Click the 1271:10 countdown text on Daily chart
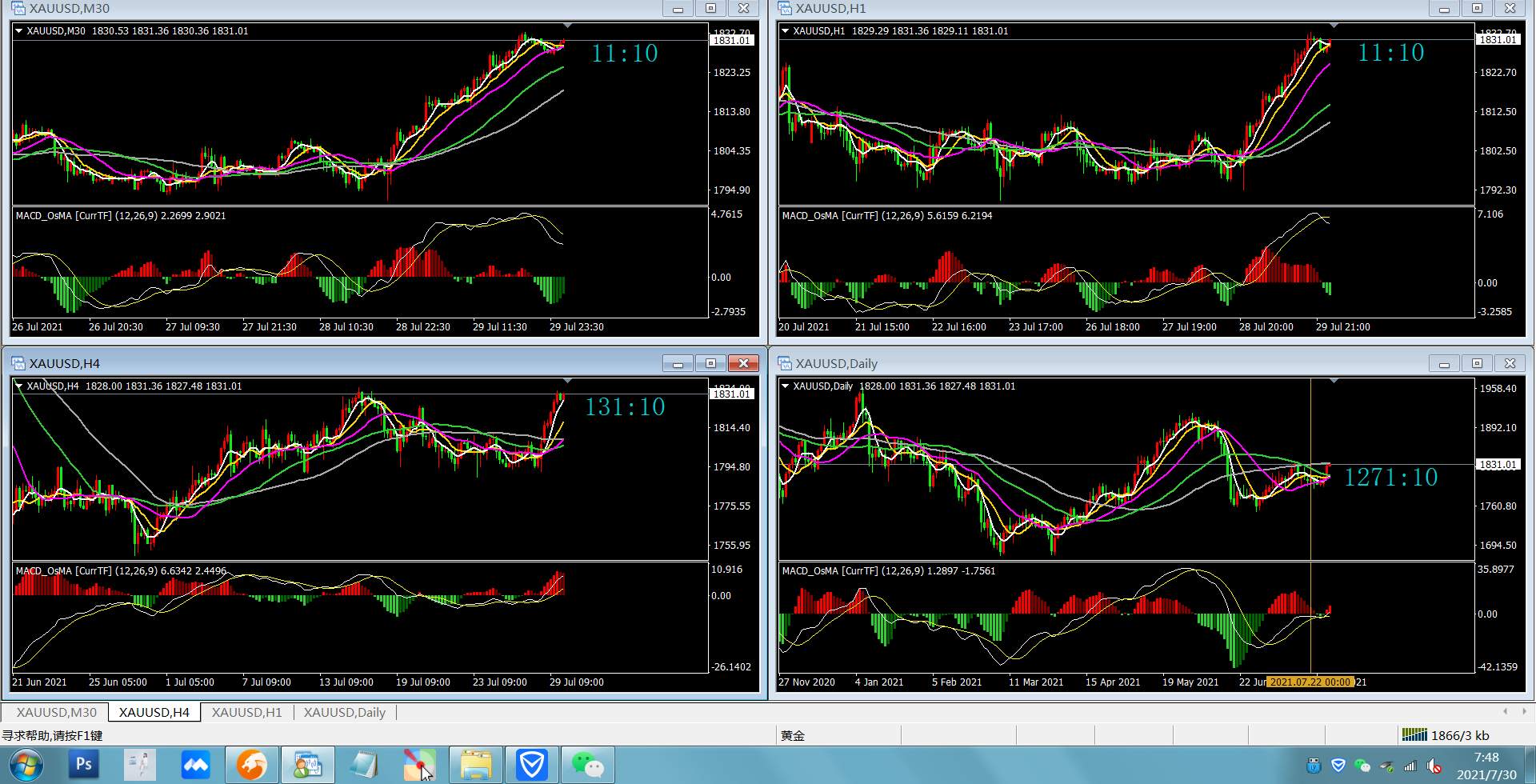The image size is (1536, 784). pyautogui.click(x=1390, y=478)
